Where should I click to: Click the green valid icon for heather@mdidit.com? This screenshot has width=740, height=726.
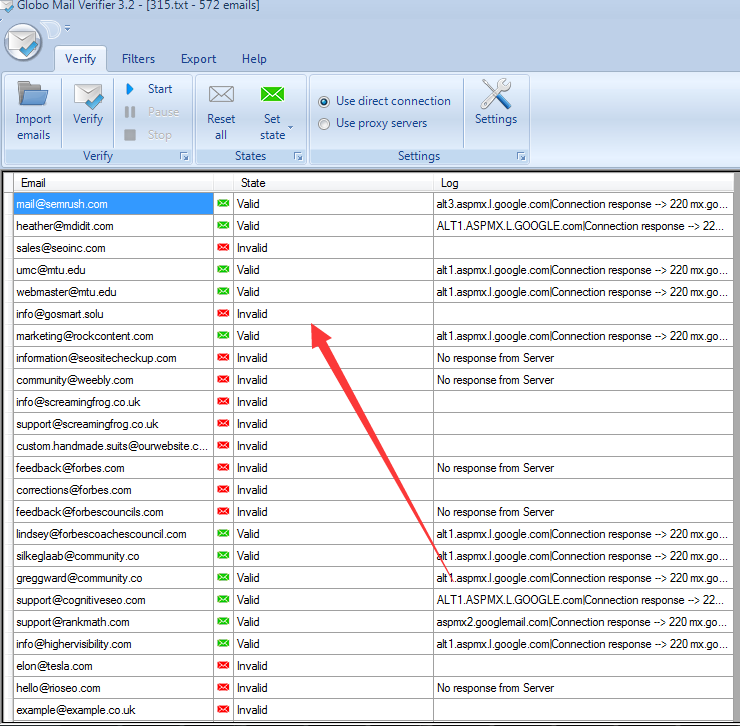223,225
